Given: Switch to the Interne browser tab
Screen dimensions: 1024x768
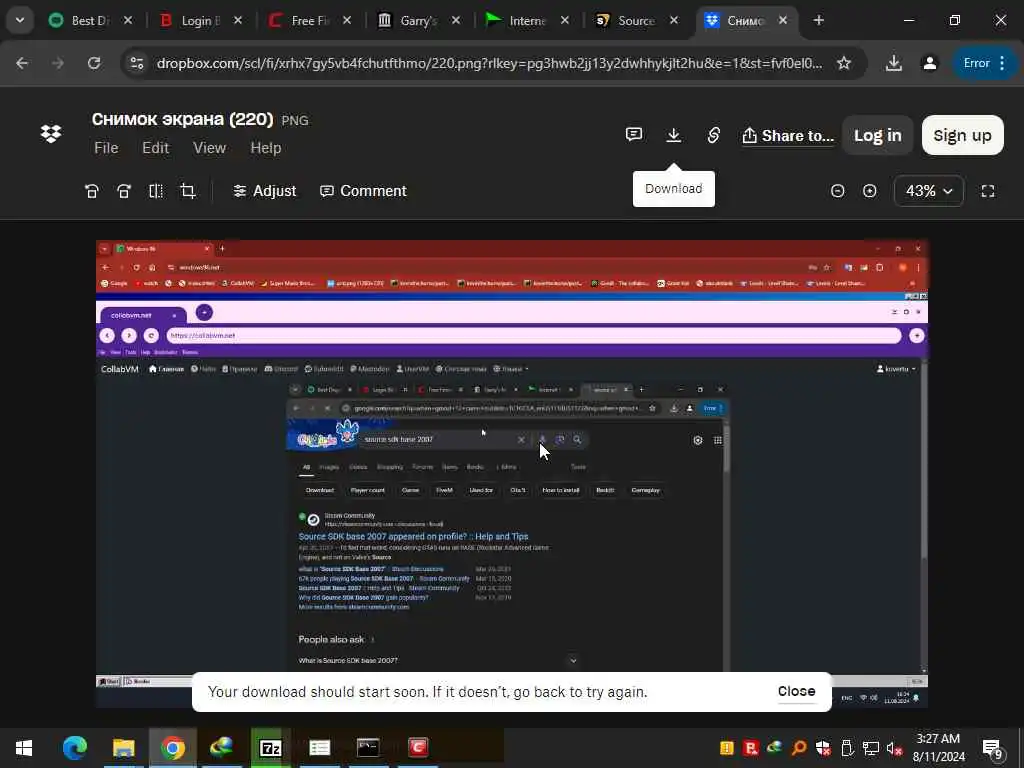Looking at the screenshot, I should coord(527,20).
